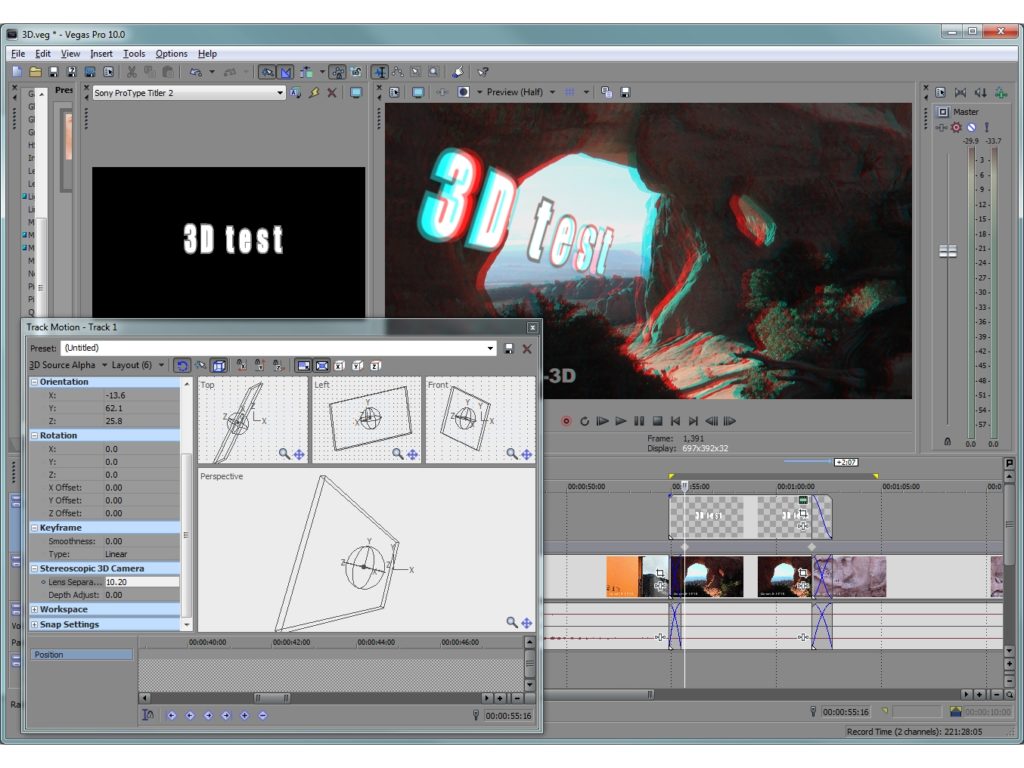Screen dimensions: 1024x768
Task: Delete the current Track Motion preset
Action: point(525,348)
